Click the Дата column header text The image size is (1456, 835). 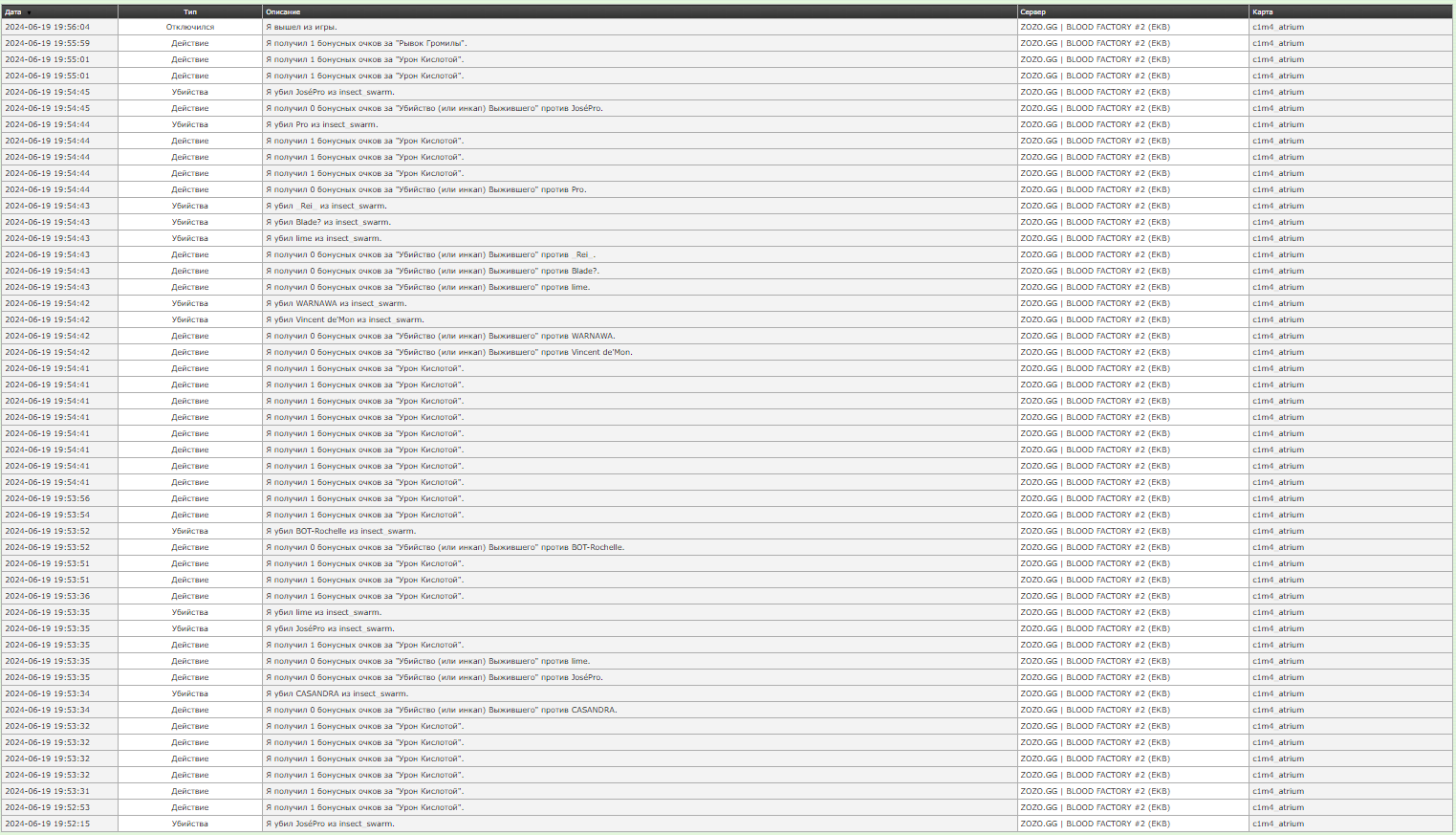[12, 11]
